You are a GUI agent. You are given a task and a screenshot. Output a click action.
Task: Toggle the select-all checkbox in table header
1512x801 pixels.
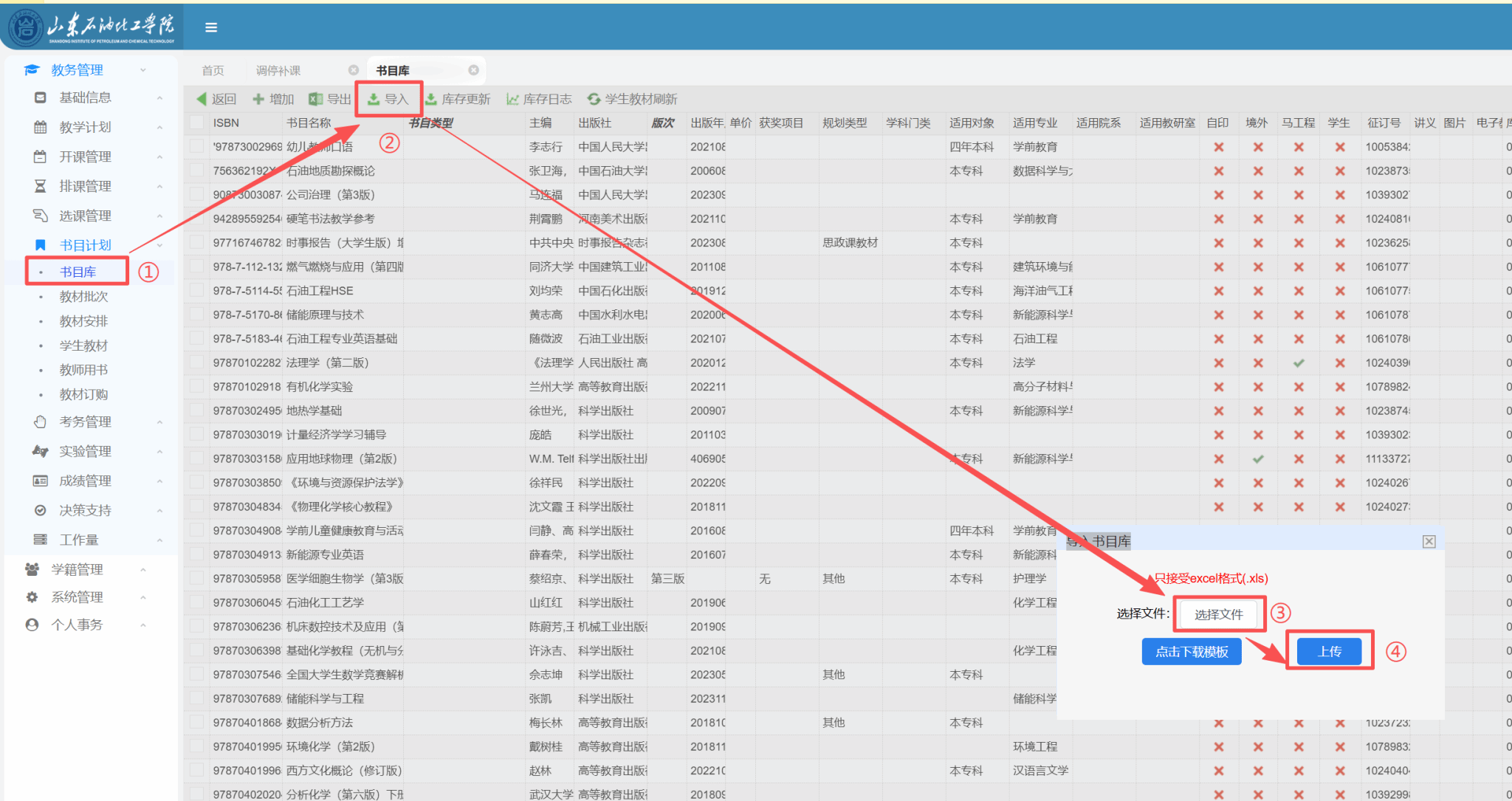(x=197, y=123)
